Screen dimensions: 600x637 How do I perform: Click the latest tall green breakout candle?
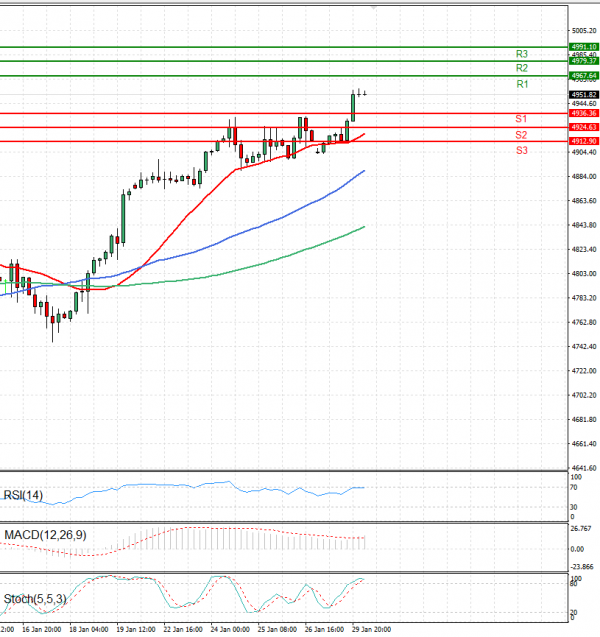[353, 108]
